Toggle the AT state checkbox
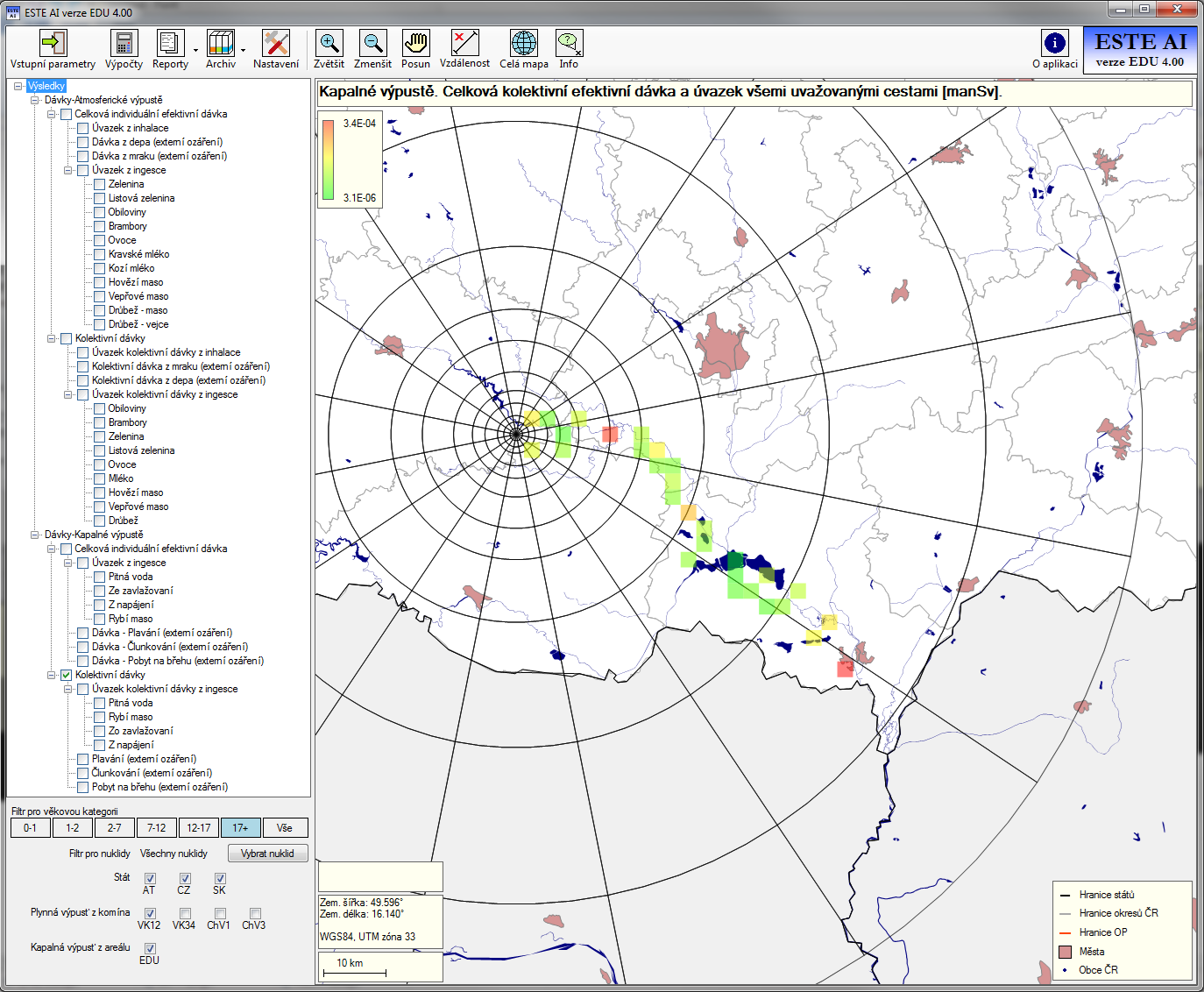Screen dimensions: 1204x992 coord(150,878)
